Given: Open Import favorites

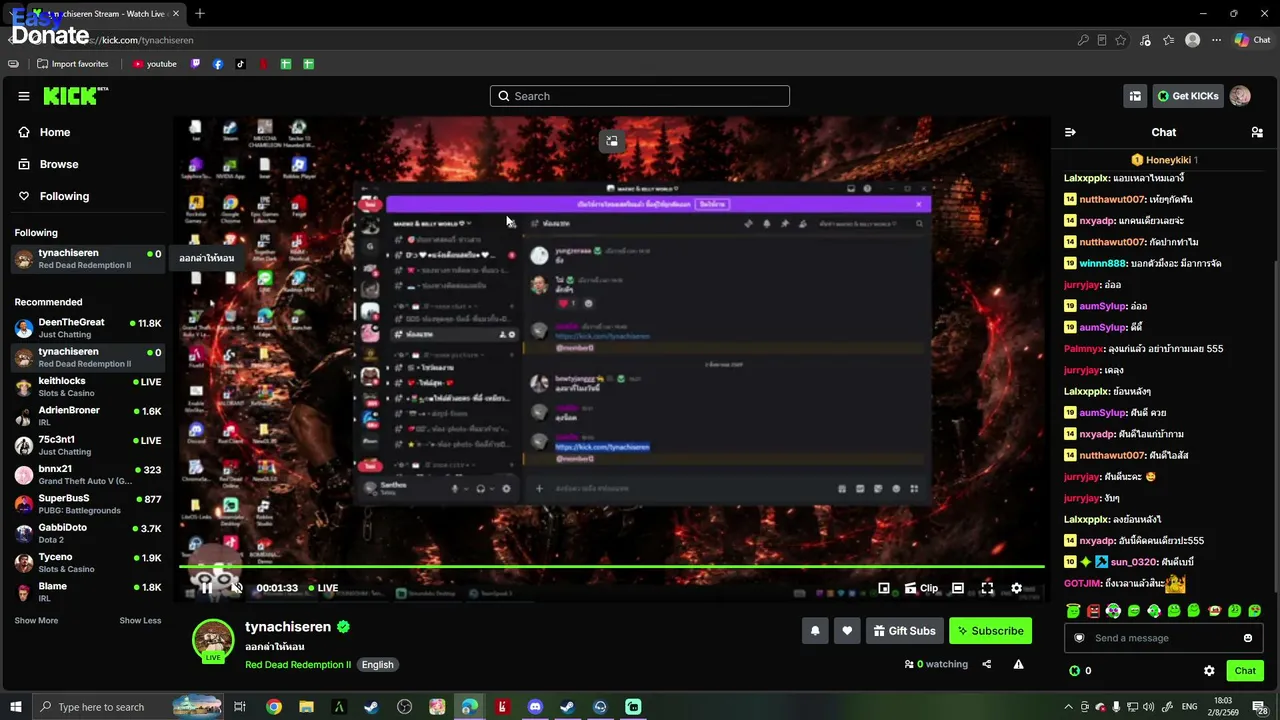Looking at the screenshot, I should point(72,64).
